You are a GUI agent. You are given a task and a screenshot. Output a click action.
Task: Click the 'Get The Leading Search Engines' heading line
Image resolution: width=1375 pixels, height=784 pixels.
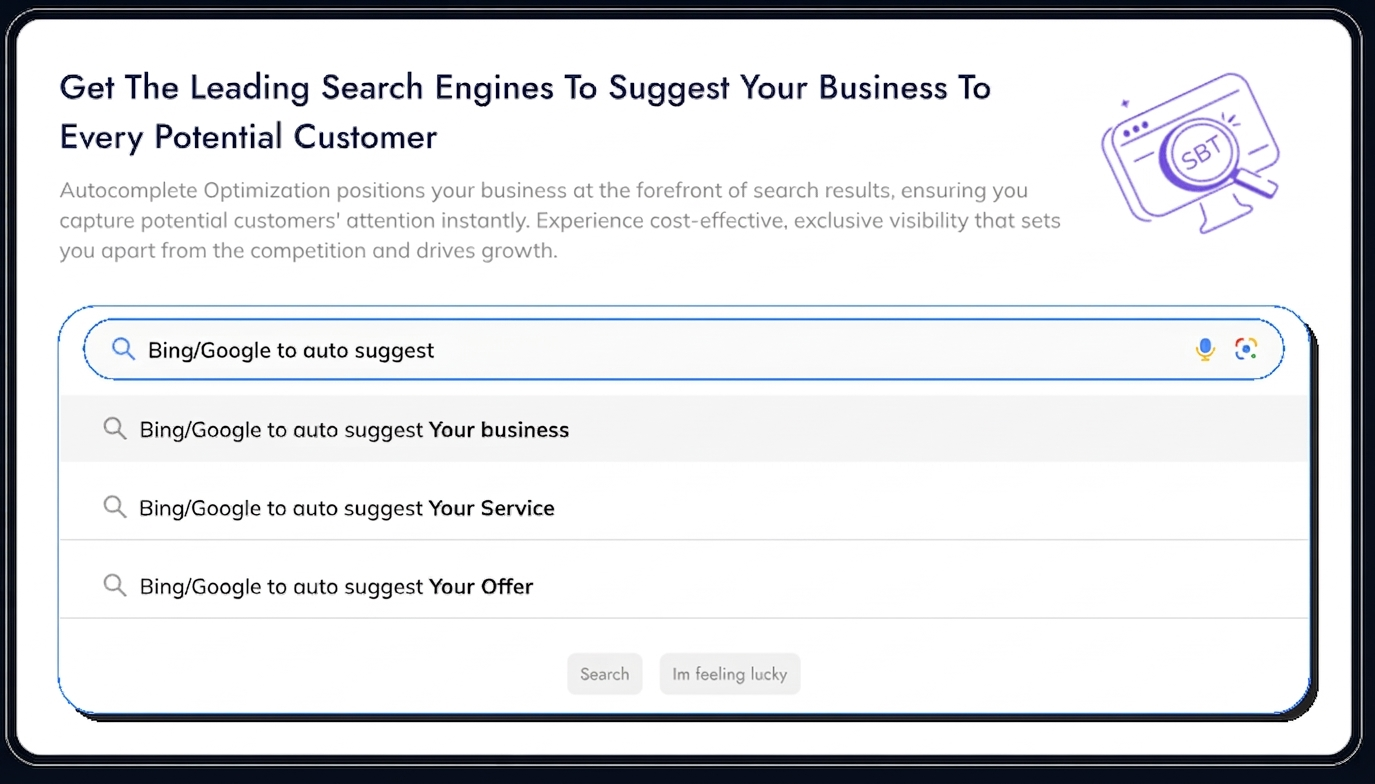pyautogui.click(x=525, y=88)
